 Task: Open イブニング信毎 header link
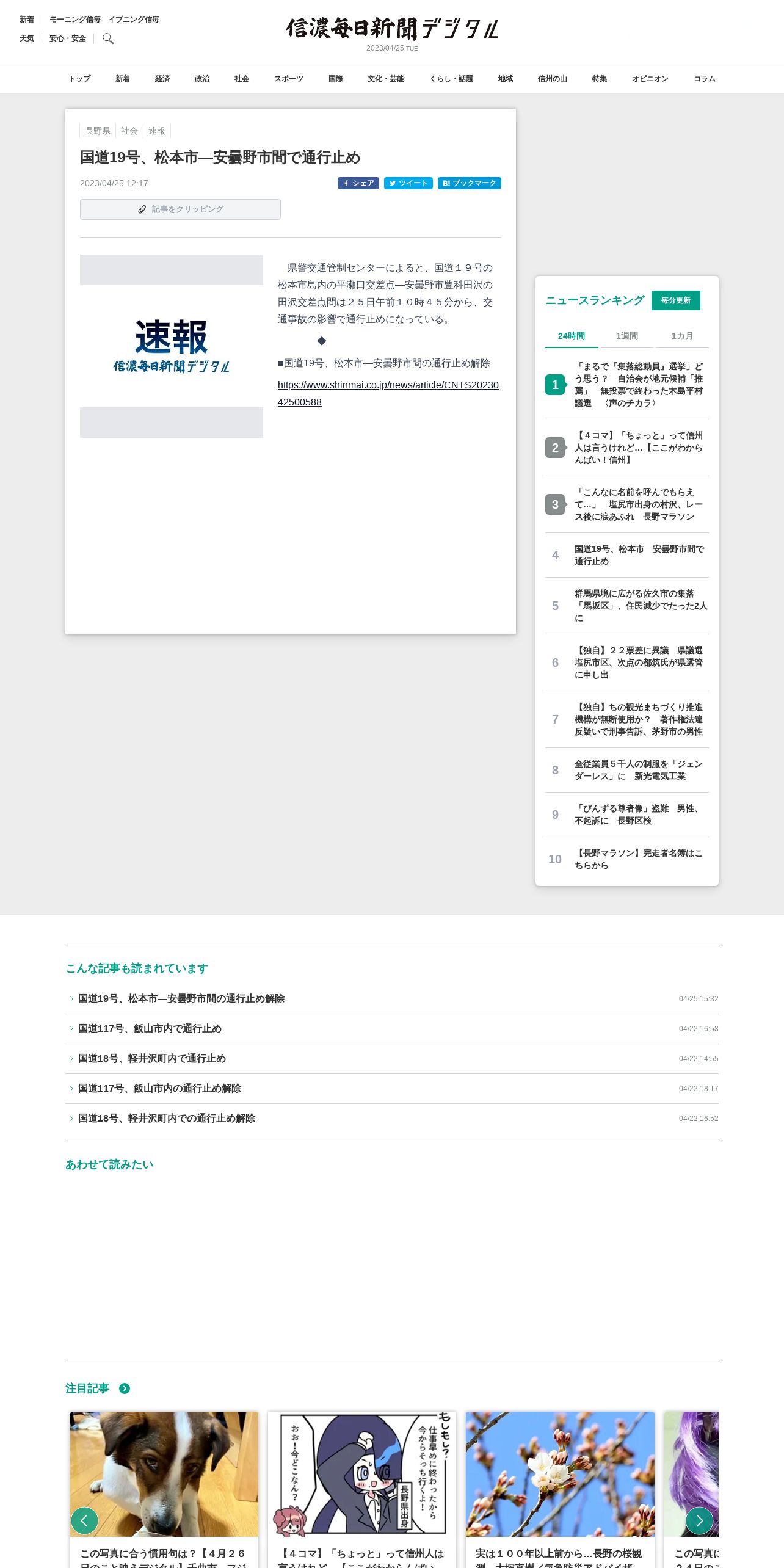[x=134, y=20]
